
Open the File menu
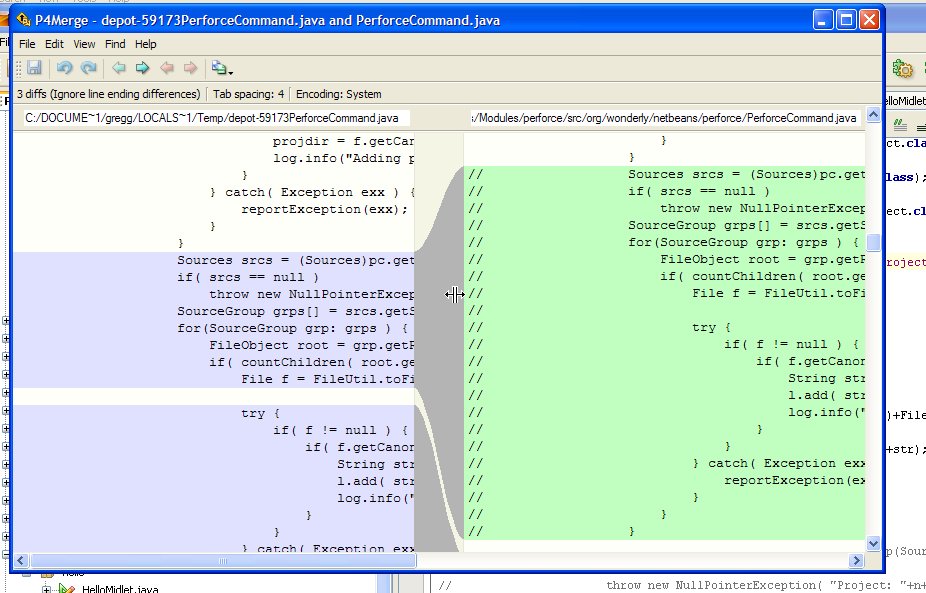pos(27,44)
